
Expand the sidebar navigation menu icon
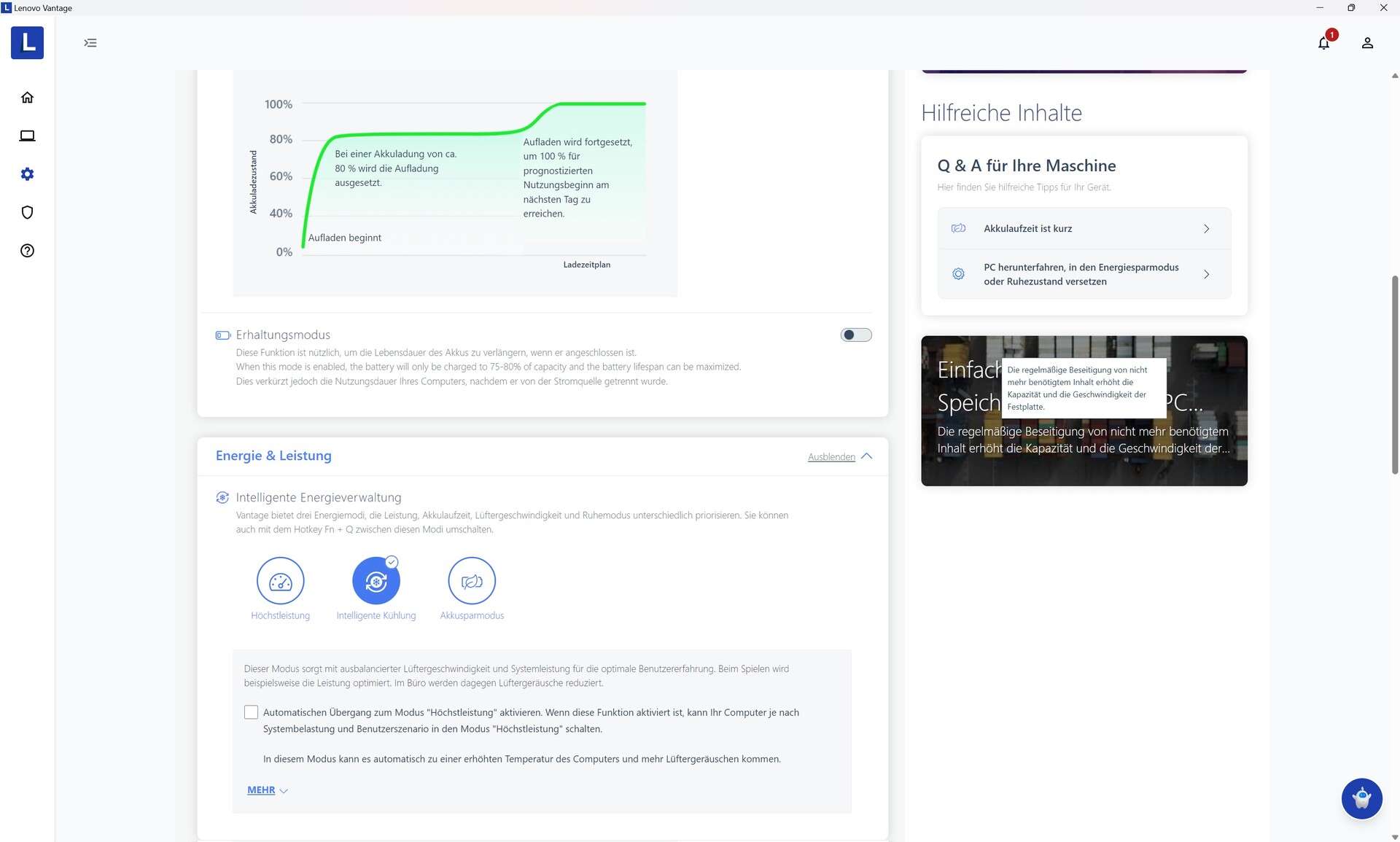click(x=90, y=43)
